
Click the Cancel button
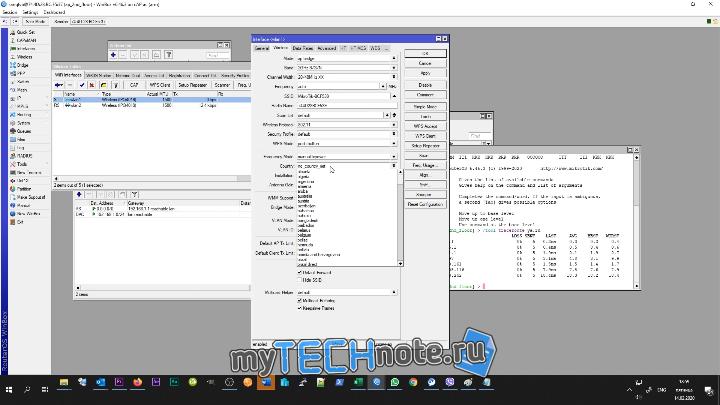(425, 63)
